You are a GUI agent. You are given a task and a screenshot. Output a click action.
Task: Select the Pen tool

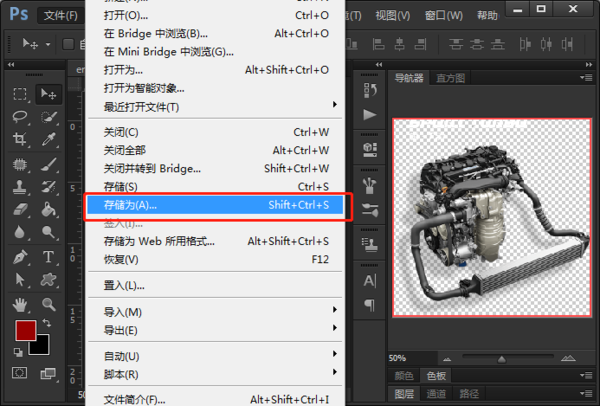(20, 257)
